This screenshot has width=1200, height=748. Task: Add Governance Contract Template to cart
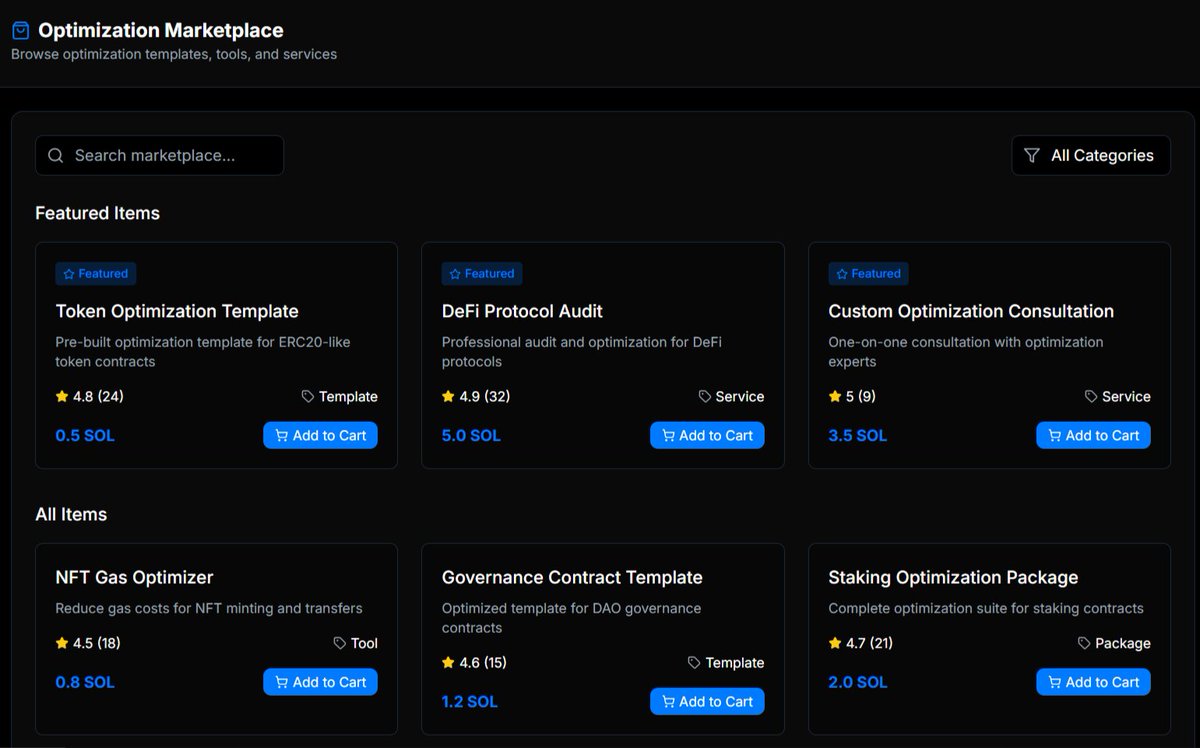tap(707, 701)
